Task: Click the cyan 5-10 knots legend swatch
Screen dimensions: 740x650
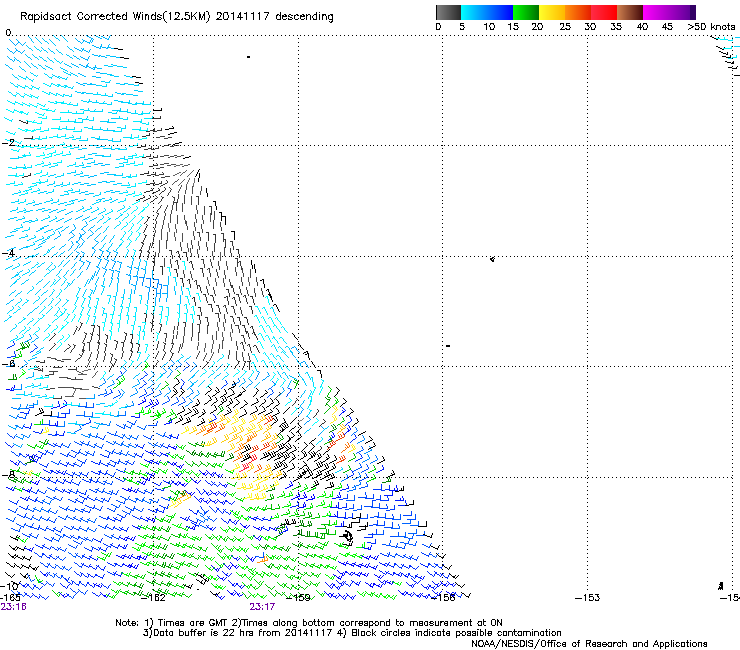Action: tap(474, 12)
